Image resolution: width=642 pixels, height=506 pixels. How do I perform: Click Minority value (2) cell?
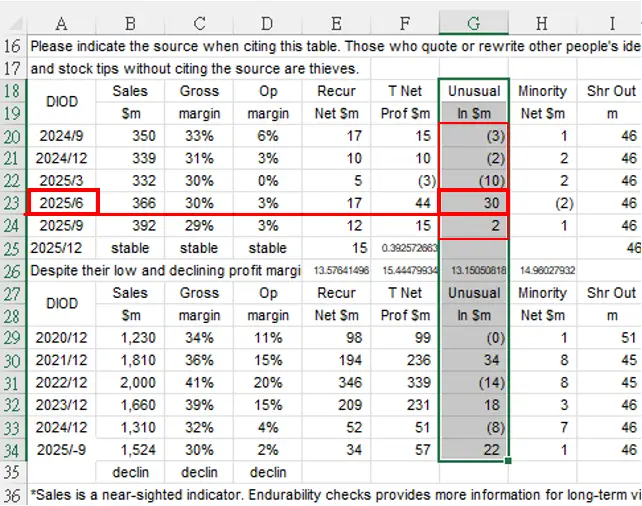coord(542,202)
